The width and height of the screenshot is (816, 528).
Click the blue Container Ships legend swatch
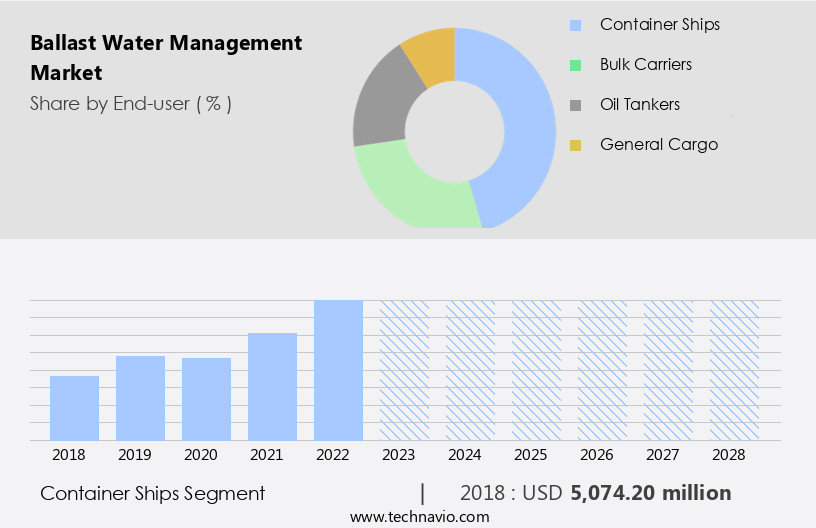coord(575,25)
